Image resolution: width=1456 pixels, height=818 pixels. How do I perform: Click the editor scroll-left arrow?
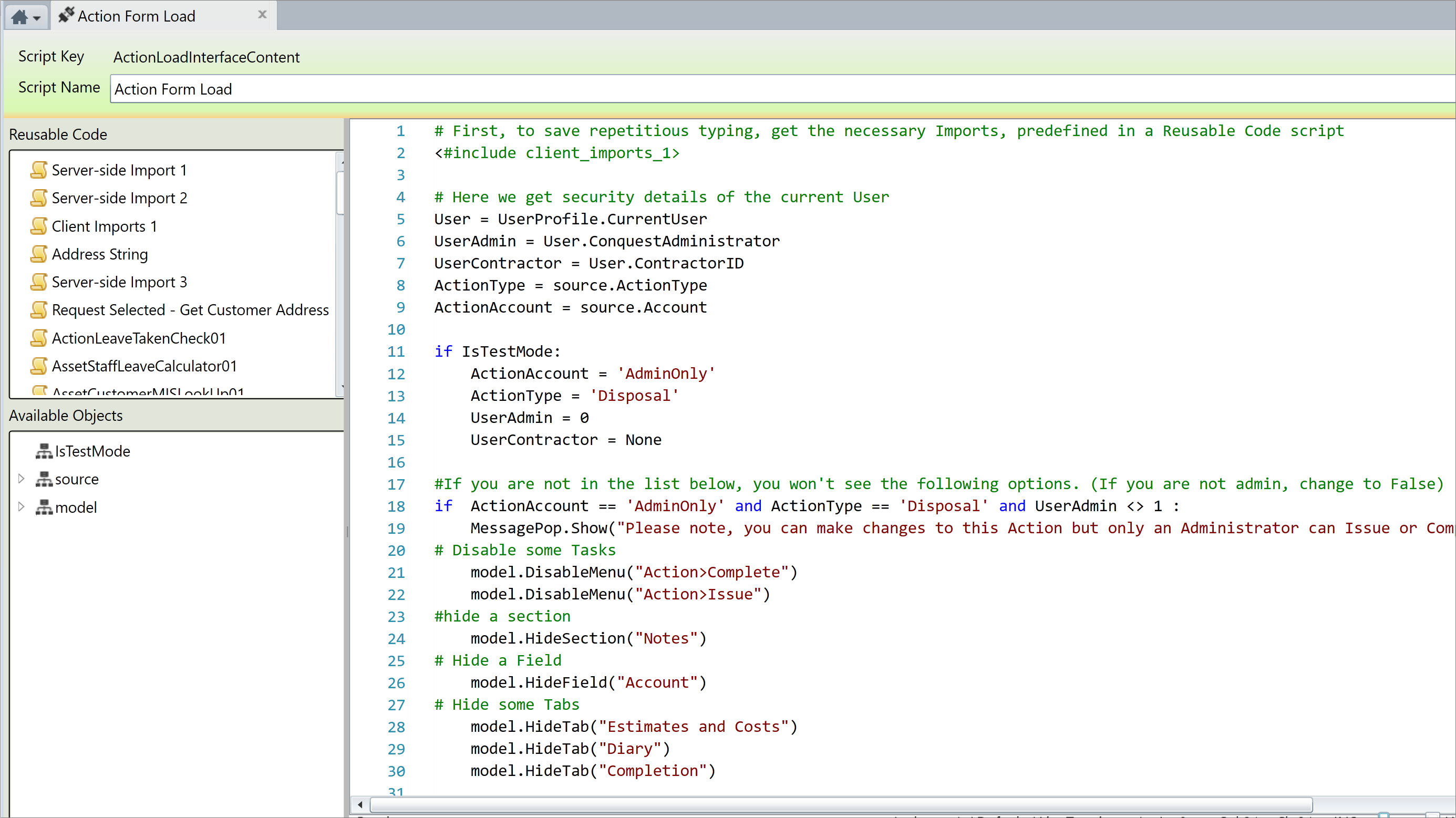[x=360, y=804]
